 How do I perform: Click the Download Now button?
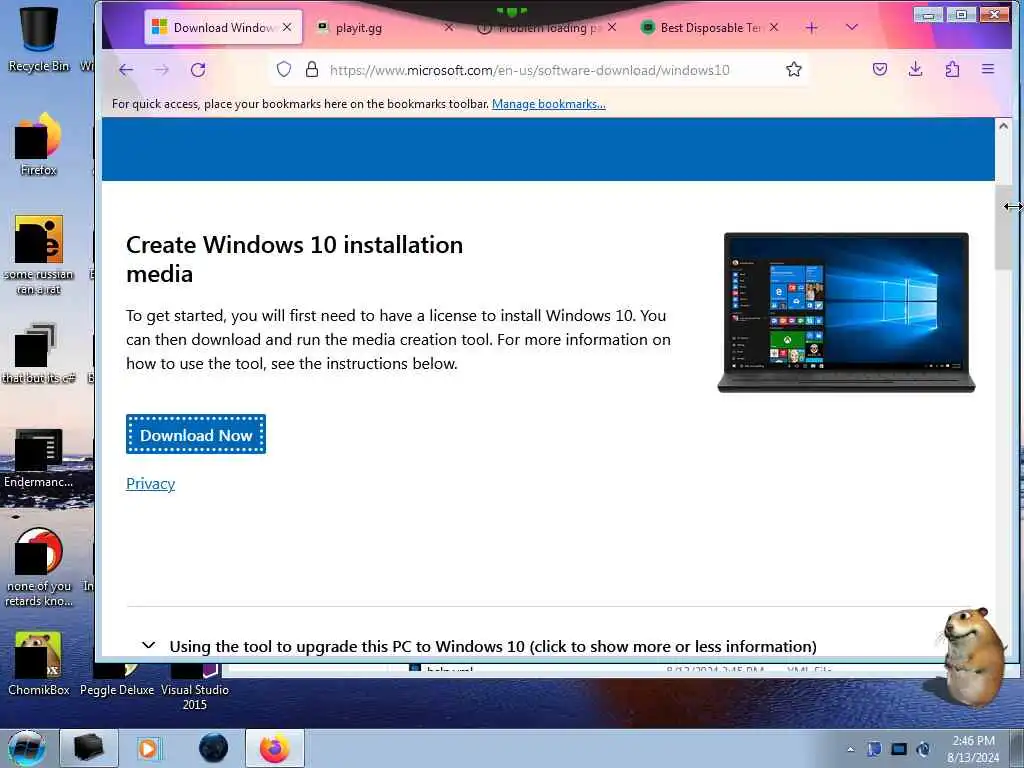(x=196, y=434)
